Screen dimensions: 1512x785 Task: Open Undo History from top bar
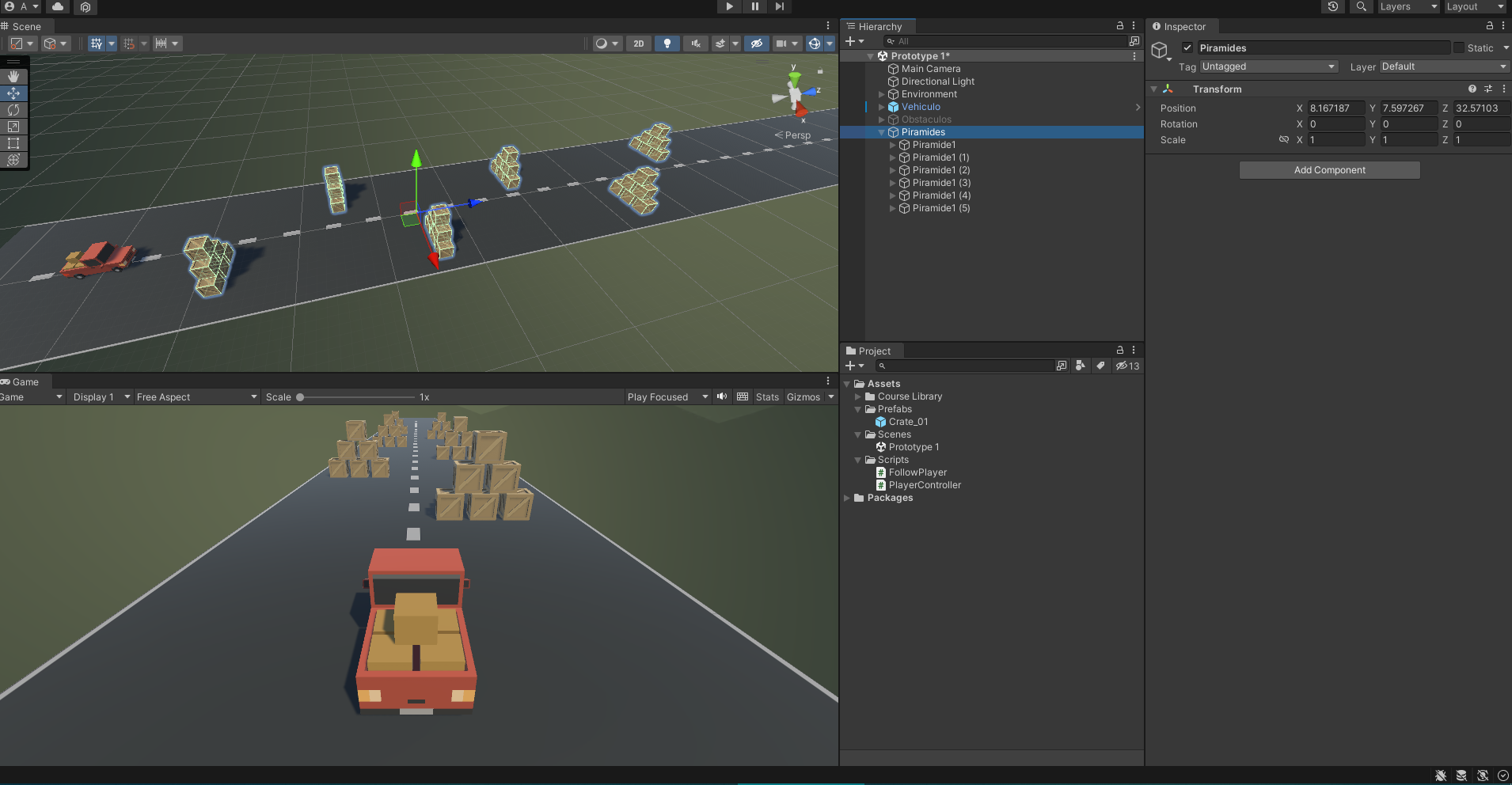[1333, 6]
